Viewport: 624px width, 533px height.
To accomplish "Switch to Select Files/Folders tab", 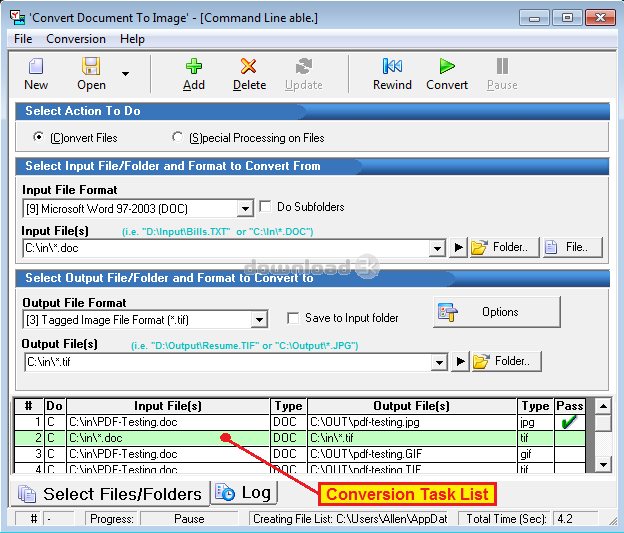I will (109, 494).
